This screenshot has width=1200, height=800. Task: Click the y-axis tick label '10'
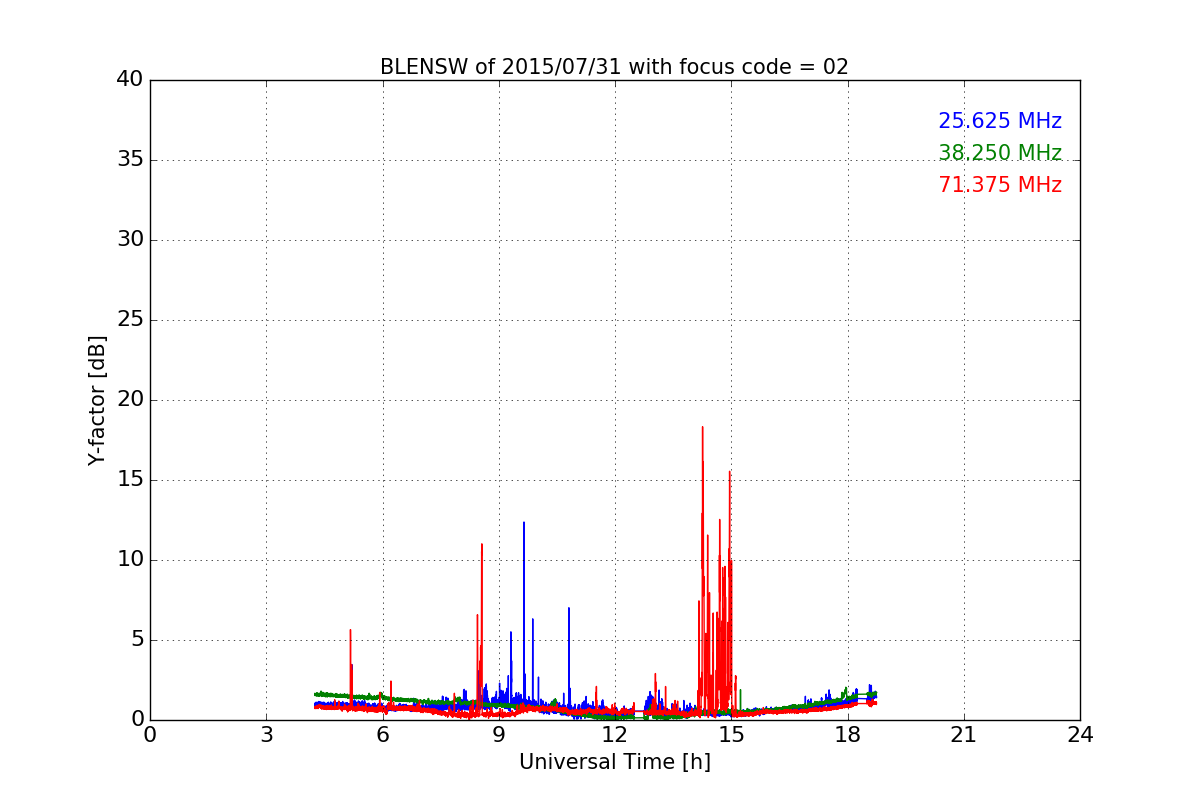pyautogui.click(x=129, y=560)
